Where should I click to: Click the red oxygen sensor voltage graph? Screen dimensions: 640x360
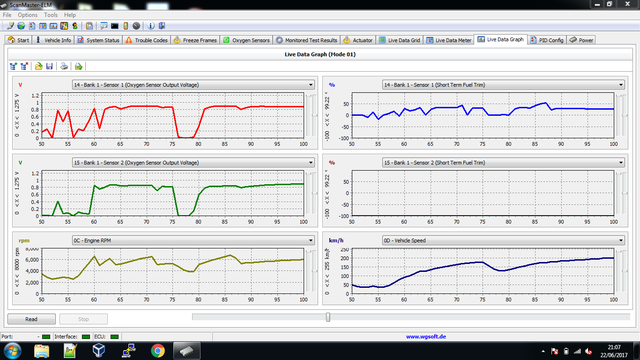pos(173,116)
